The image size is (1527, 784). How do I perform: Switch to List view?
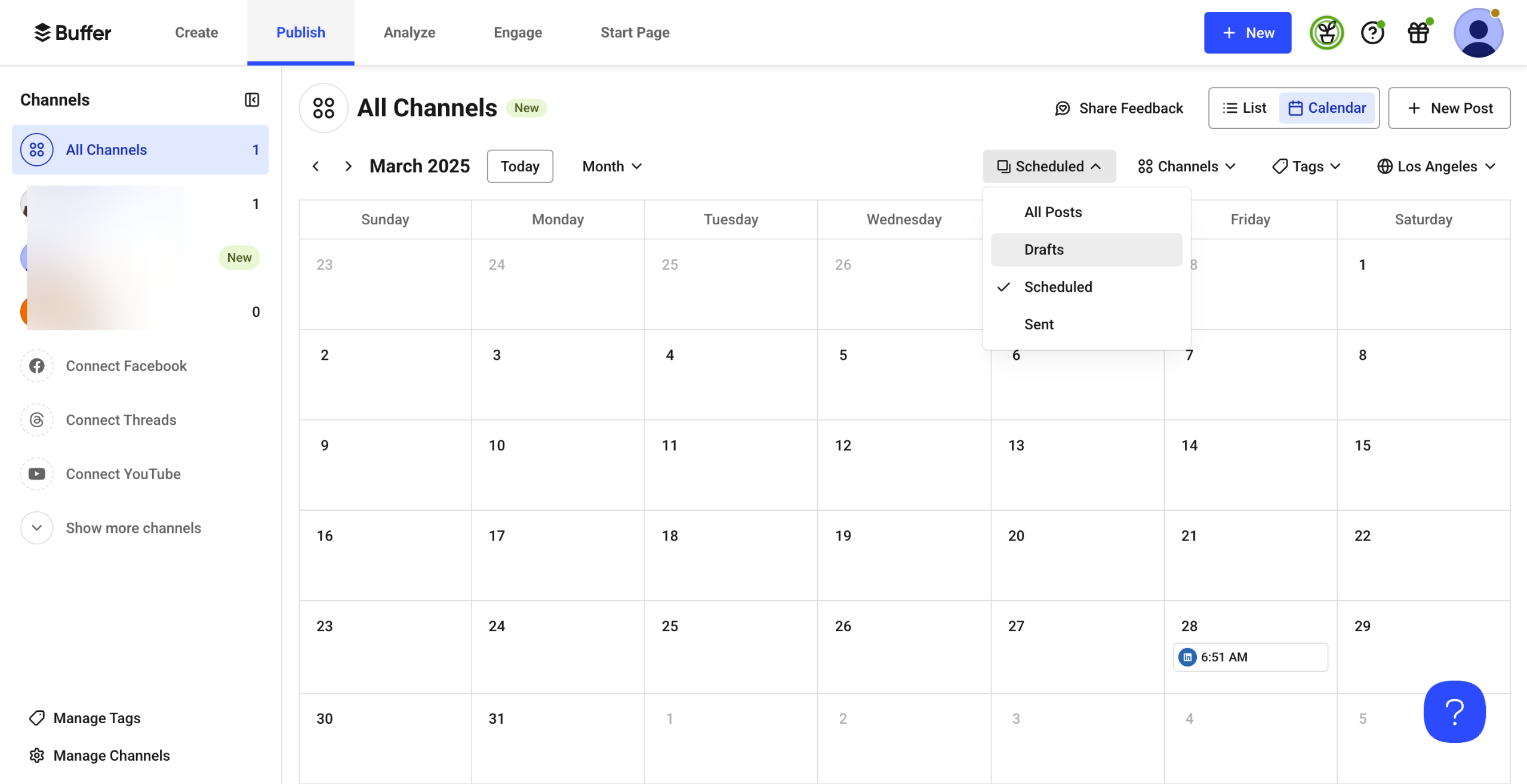[1244, 108]
